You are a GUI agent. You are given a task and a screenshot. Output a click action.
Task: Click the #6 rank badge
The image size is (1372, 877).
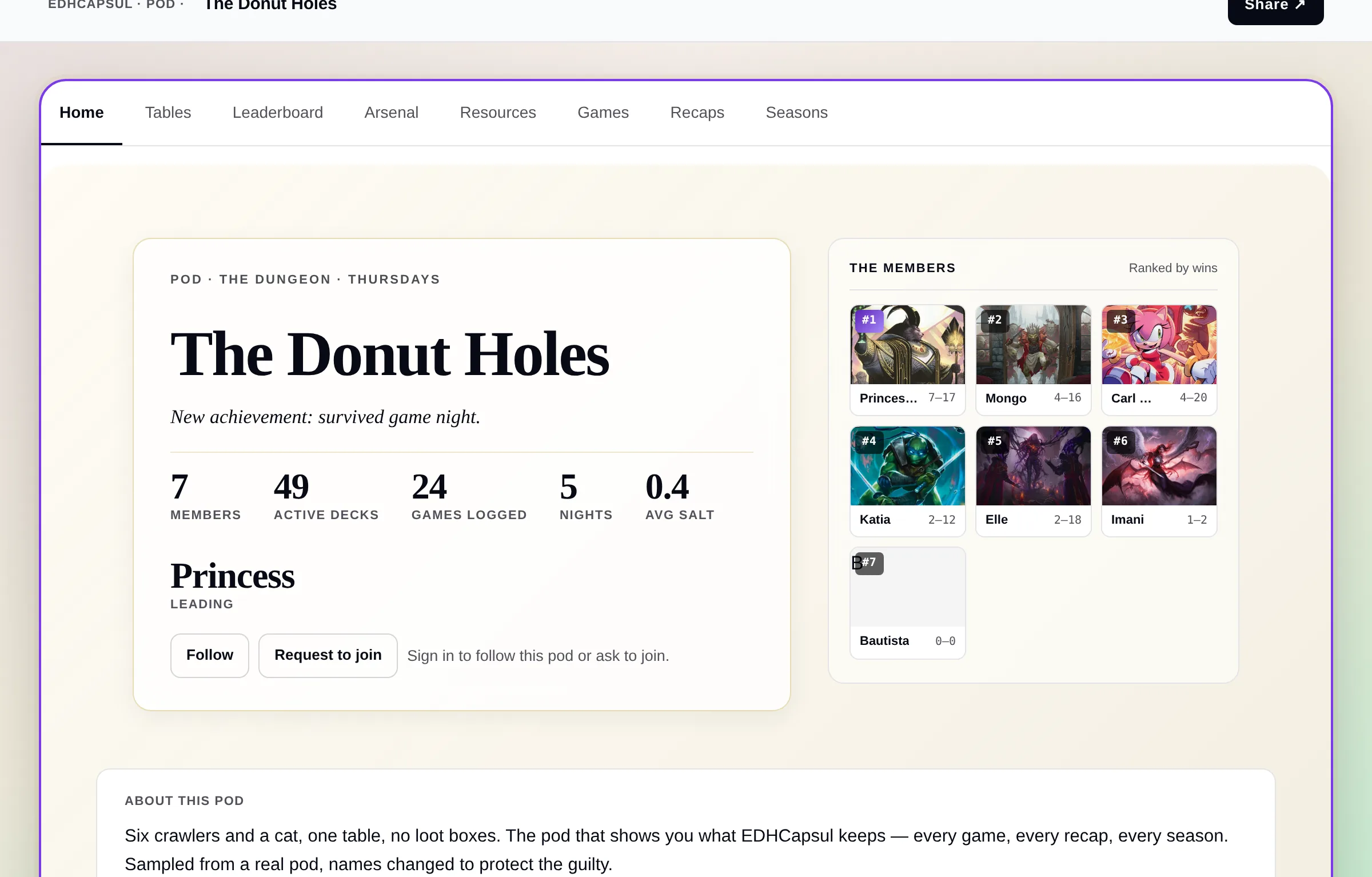click(x=1121, y=441)
